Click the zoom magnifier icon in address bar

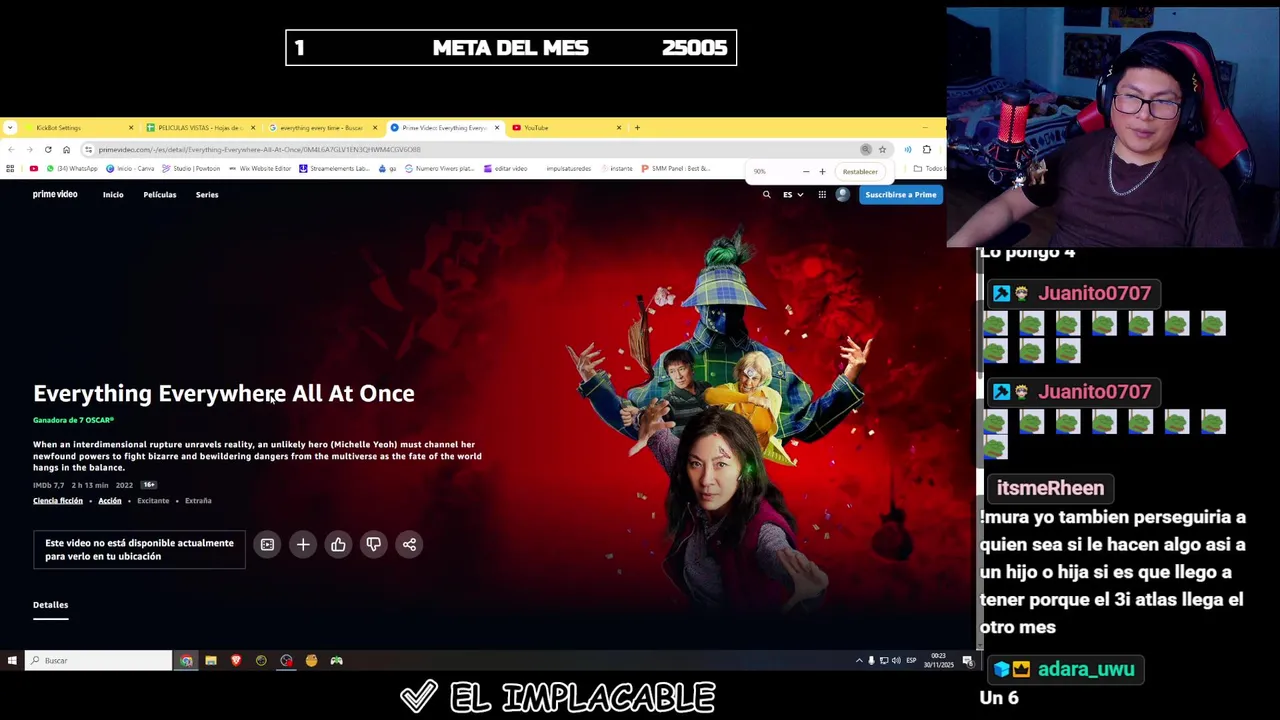pyautogui.click(x=866, y=150)
